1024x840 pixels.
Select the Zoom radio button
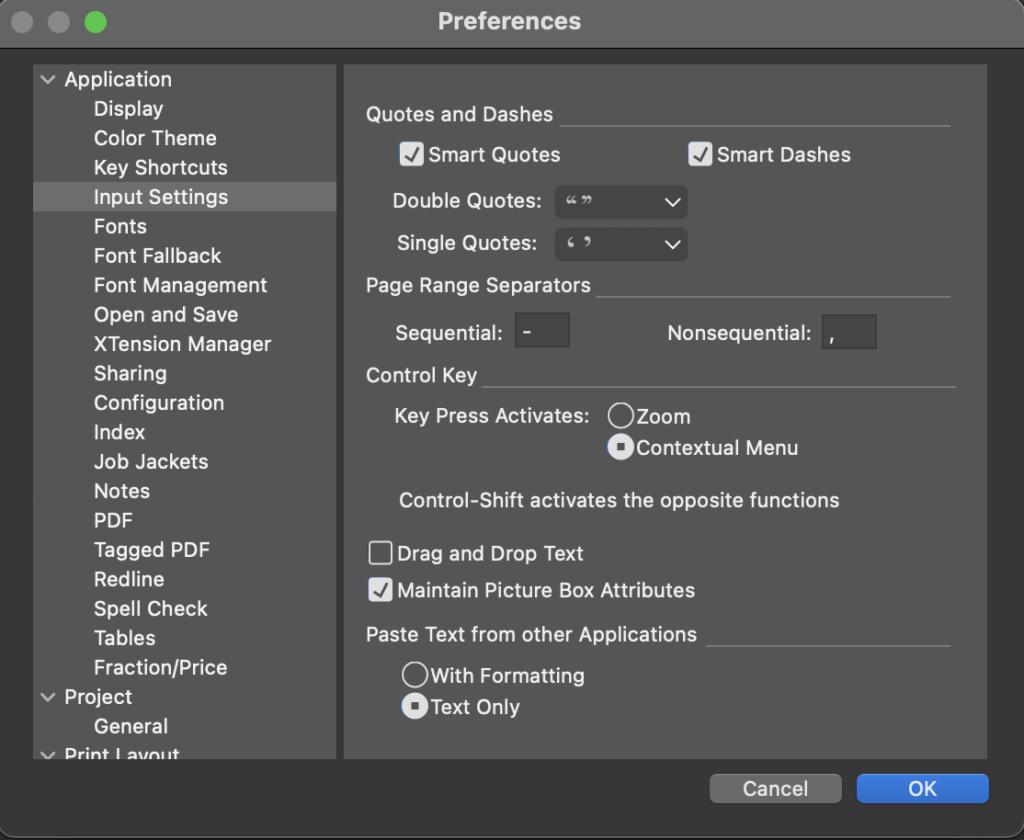click(621, 417)
